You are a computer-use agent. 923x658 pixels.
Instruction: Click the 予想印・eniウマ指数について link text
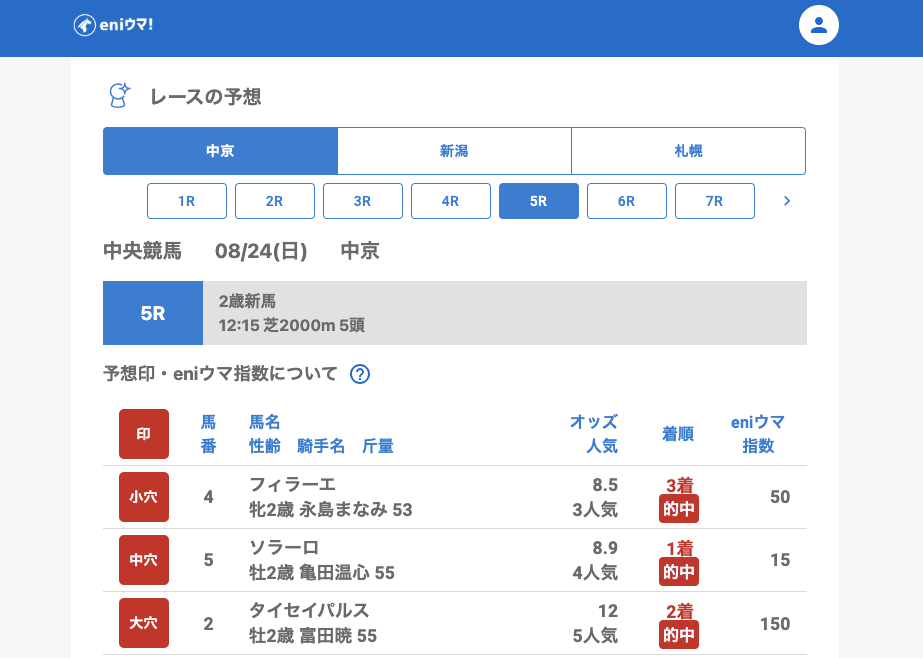click(x=221, y=374)
